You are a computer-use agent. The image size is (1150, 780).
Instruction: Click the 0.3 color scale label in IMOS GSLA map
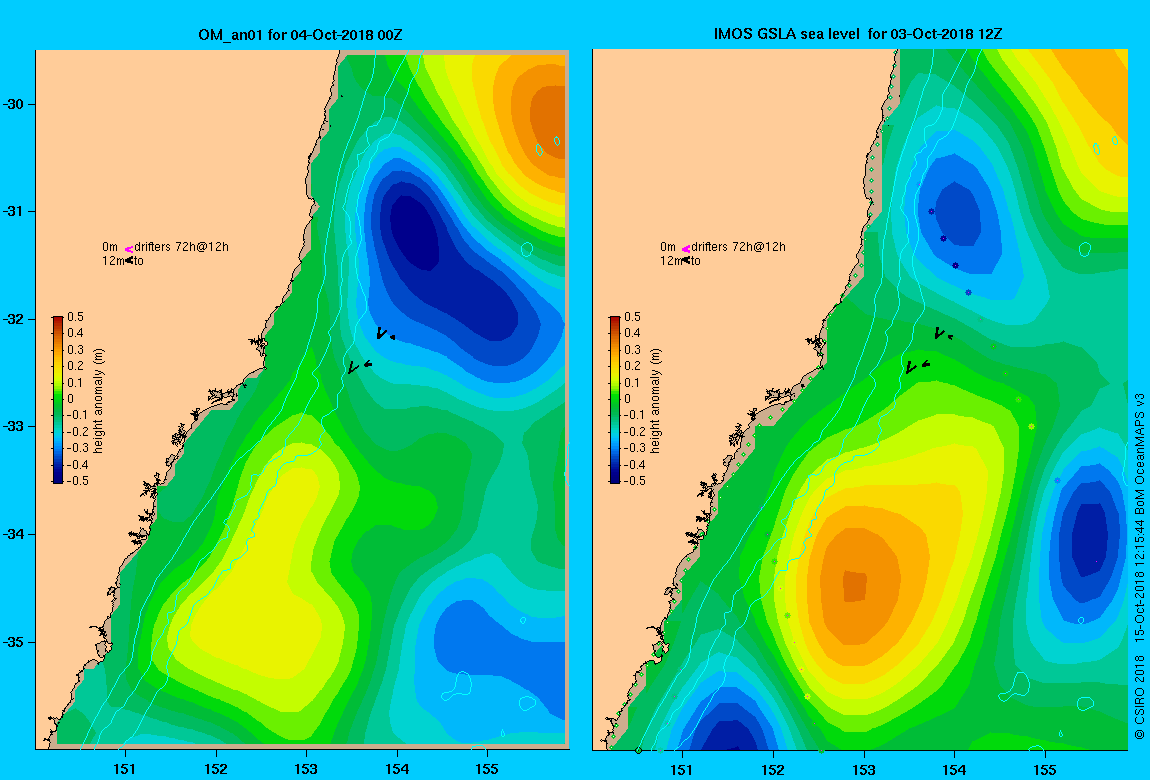coord(632,350)
